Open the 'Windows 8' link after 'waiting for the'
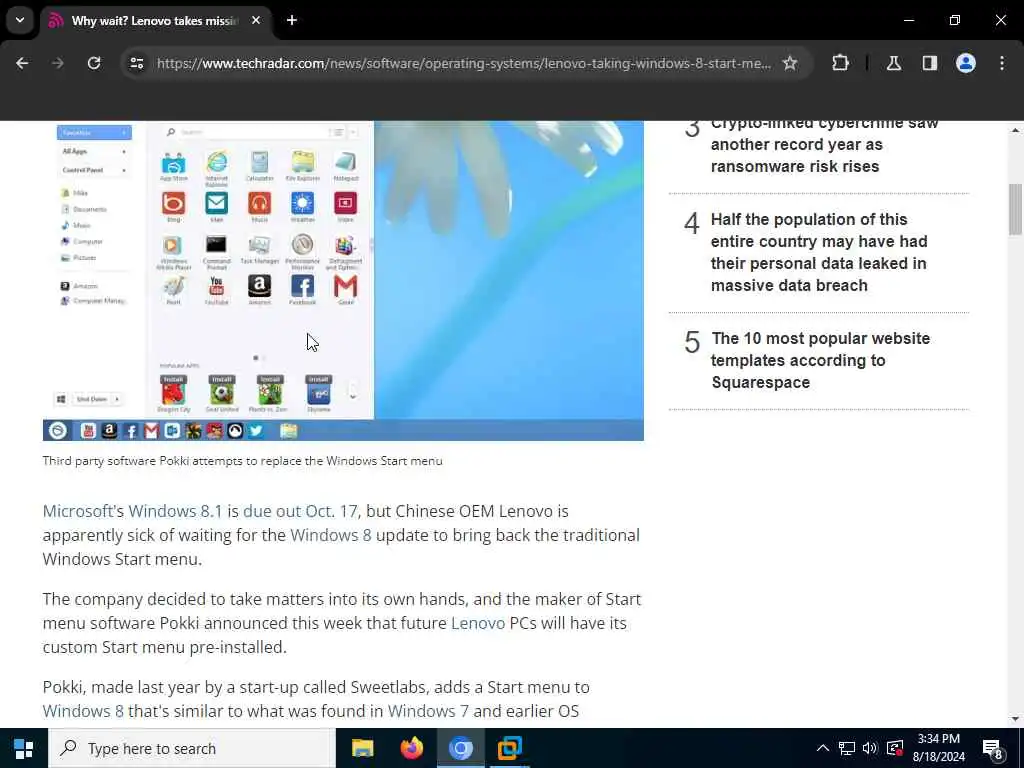The image size is (1024, 768). point(330,535)
